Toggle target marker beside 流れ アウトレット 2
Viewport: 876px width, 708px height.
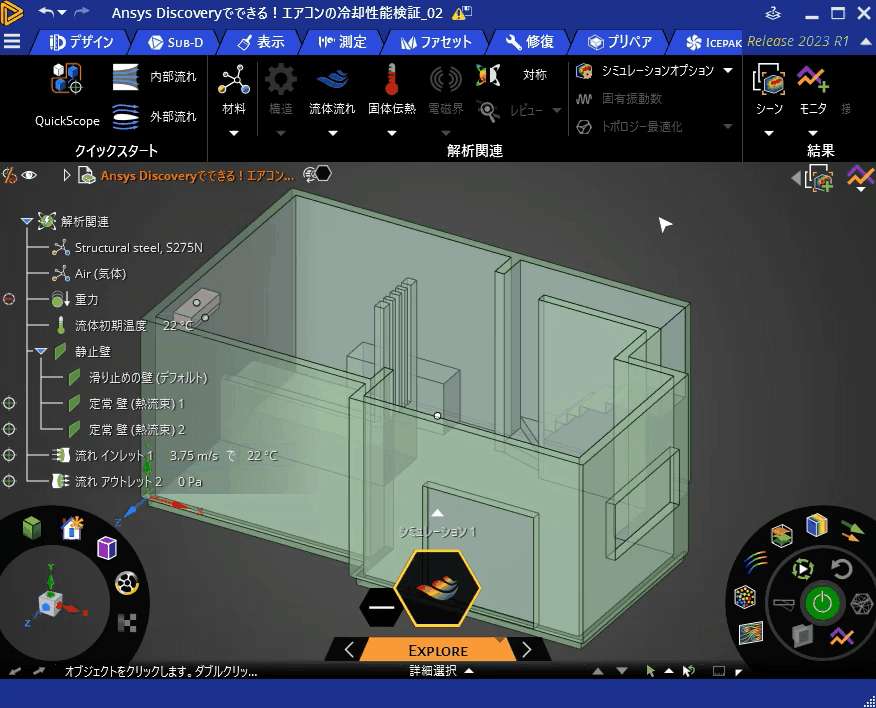pos(9,481)
